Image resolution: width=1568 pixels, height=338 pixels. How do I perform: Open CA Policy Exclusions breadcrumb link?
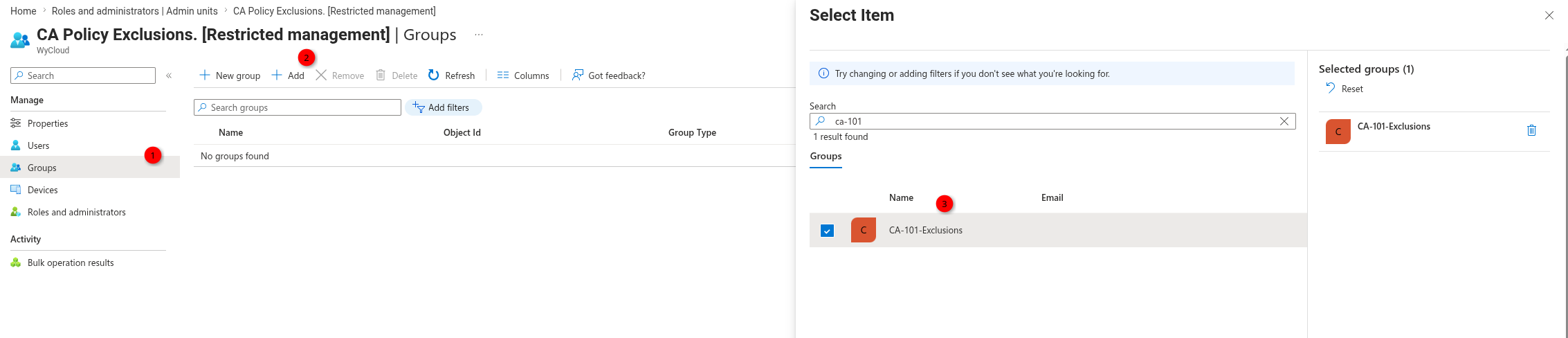tap(334, 11)
